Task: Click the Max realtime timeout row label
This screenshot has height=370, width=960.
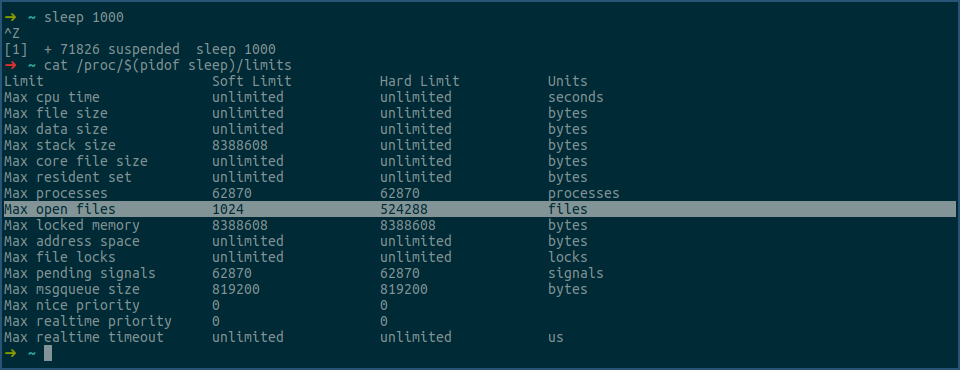Action: click(x=84, y=337)
